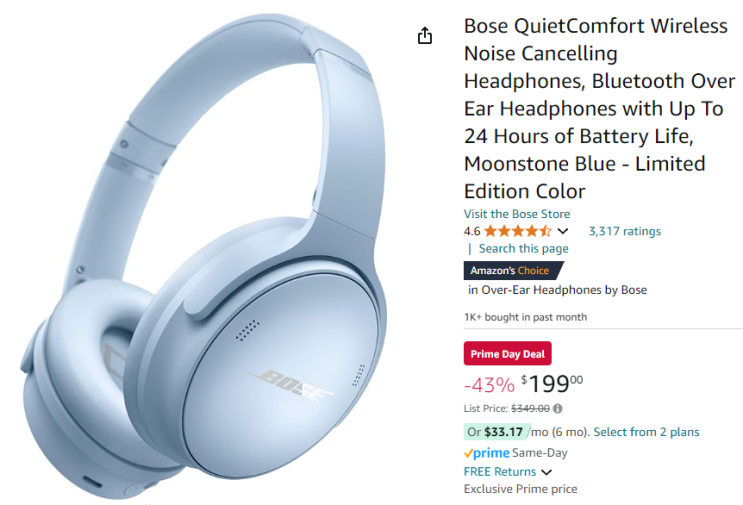This screenshot has width=743, height=505.
Task: Click the Prime Day Deal badge
Action: [507, 353]
